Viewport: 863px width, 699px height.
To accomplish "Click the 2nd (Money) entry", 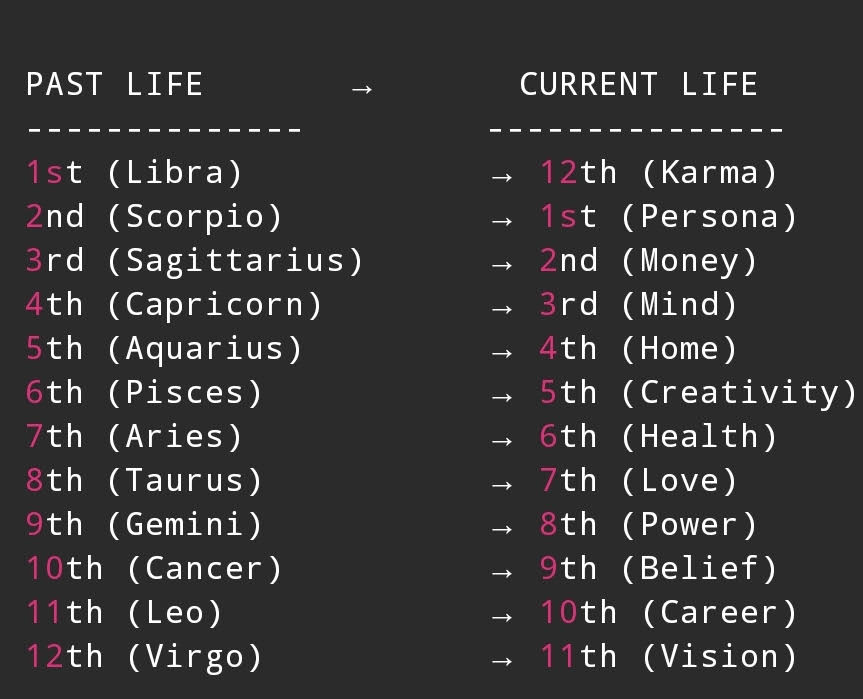I will pyautogui.click(x=648, y=261).
